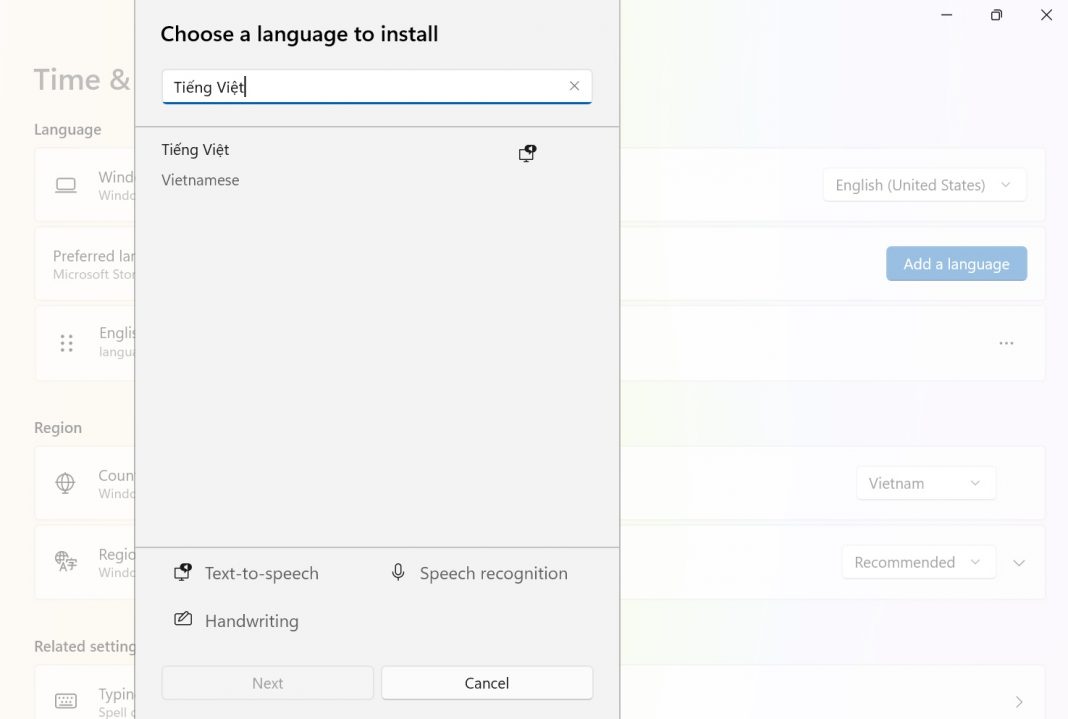Click the Handwriting pen icon

click(182, 620)
